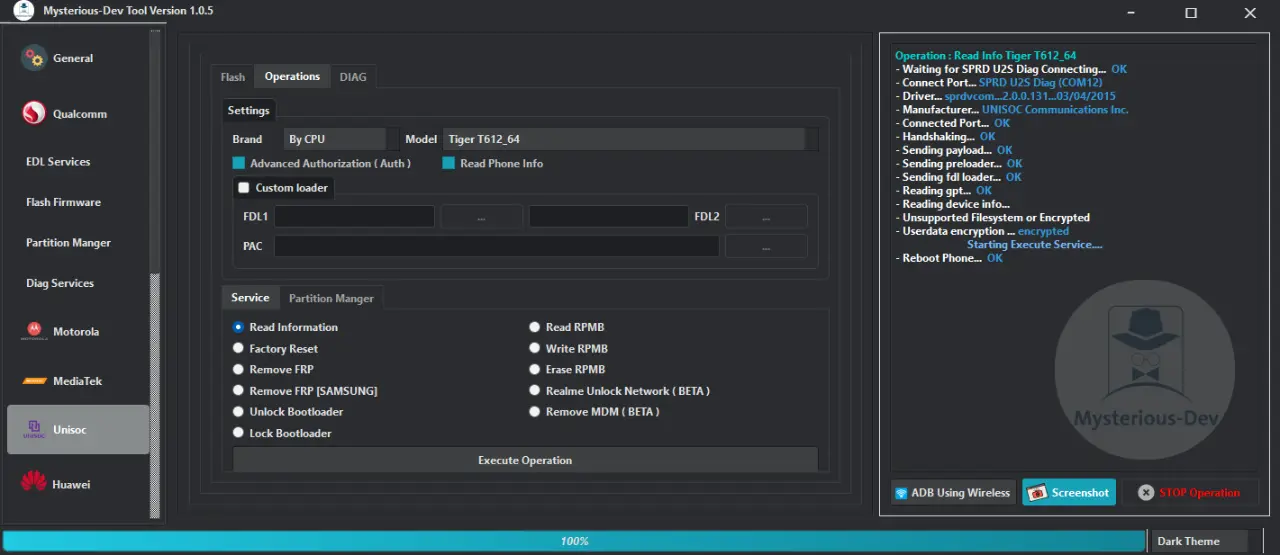Switch to the Operations tab
The width and height of the screenshot is (1280, 555).
292,76
